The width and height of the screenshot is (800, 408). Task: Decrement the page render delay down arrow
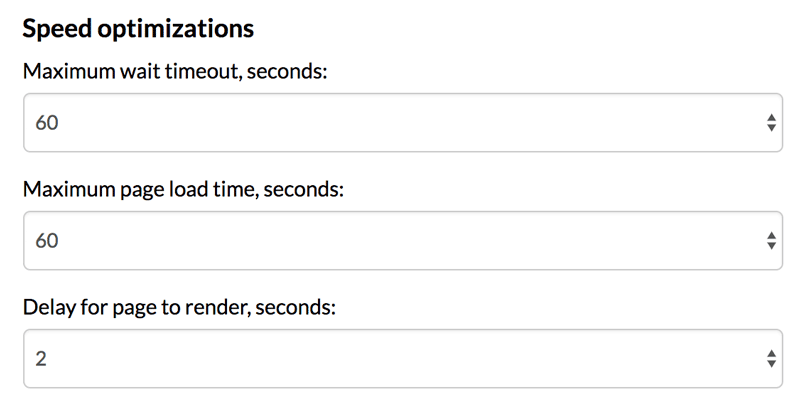pyautogui.click(x=771, y=364)
